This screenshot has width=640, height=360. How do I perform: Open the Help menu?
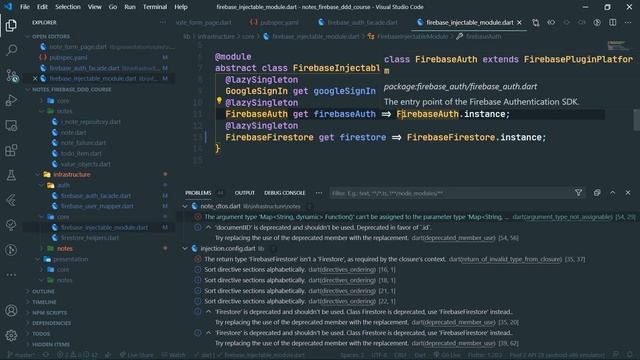[x=181, y=7]
